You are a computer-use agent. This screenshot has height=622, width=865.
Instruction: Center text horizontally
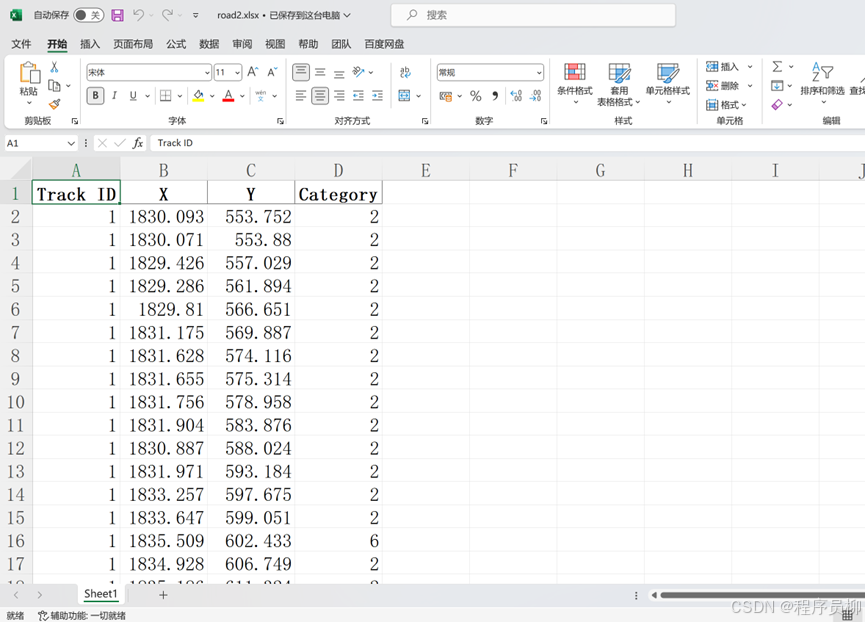click(320, 96)
